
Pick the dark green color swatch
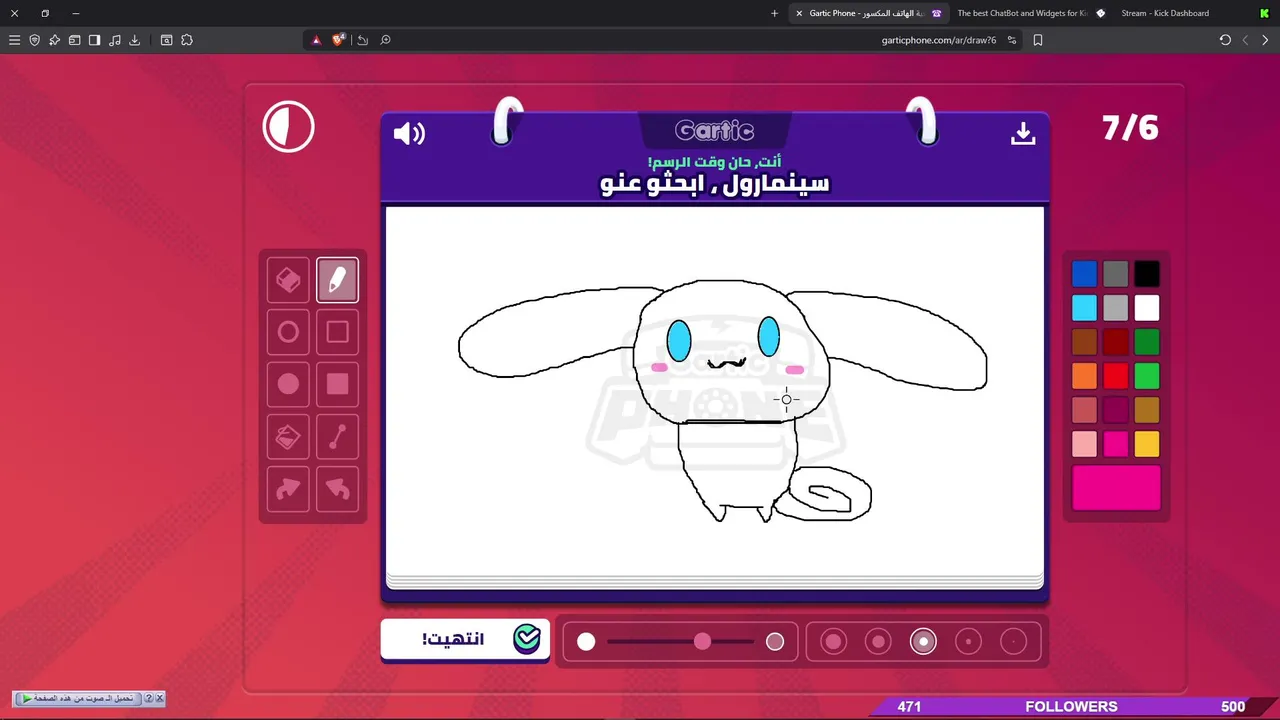(x=1147, y=342)
